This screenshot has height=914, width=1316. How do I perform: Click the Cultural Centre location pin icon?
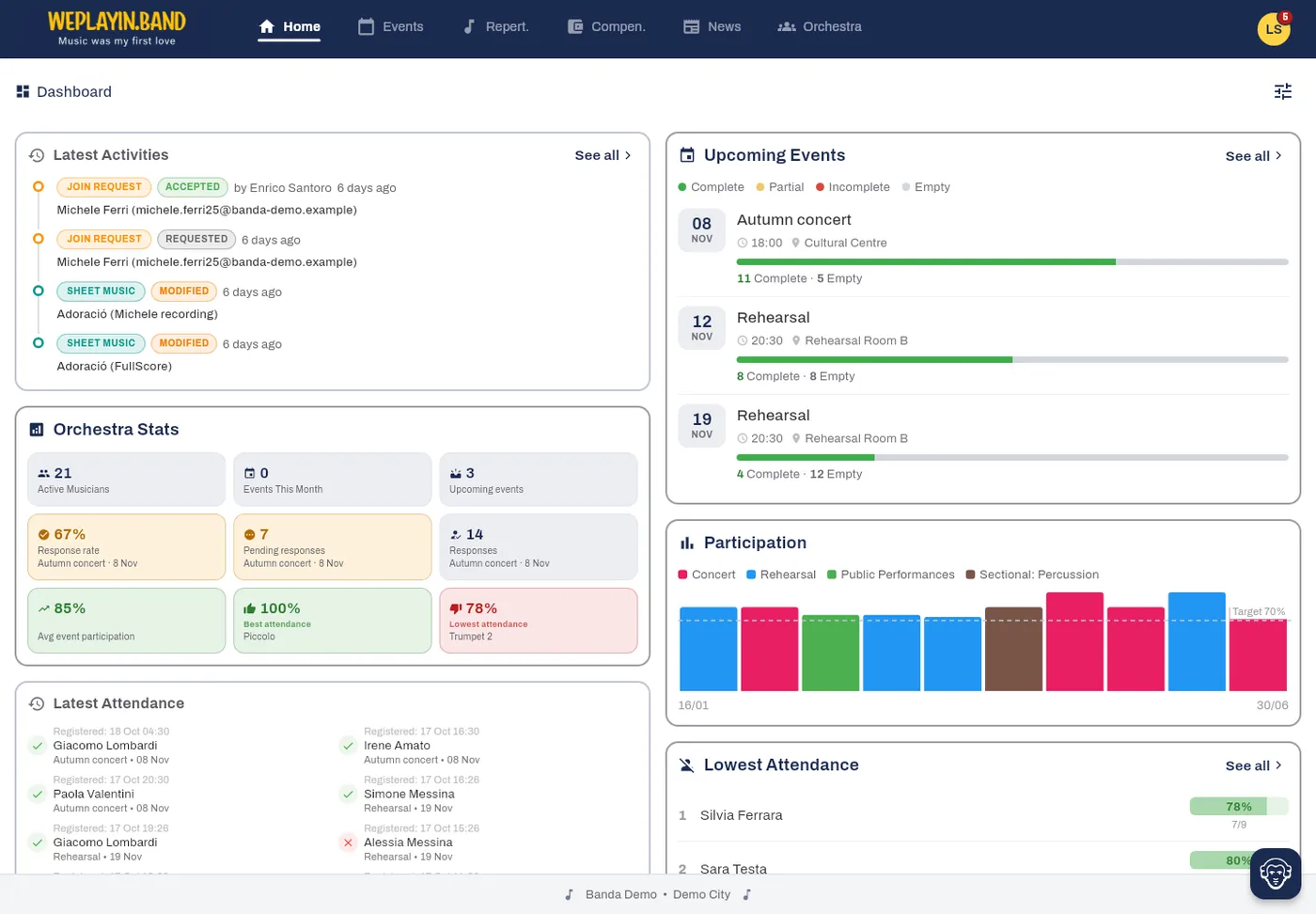(x=796, y=243)
